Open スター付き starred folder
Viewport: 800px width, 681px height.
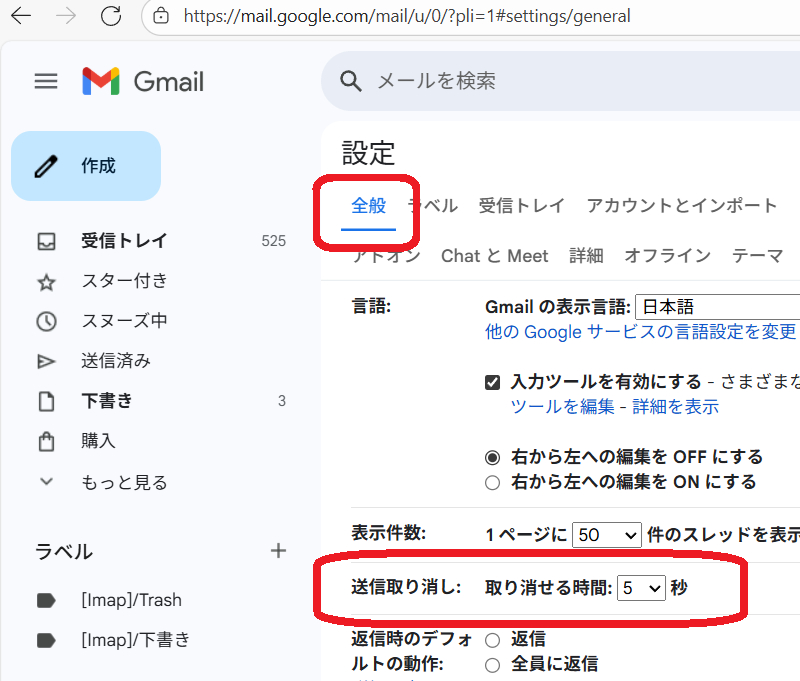click(124, 281)
